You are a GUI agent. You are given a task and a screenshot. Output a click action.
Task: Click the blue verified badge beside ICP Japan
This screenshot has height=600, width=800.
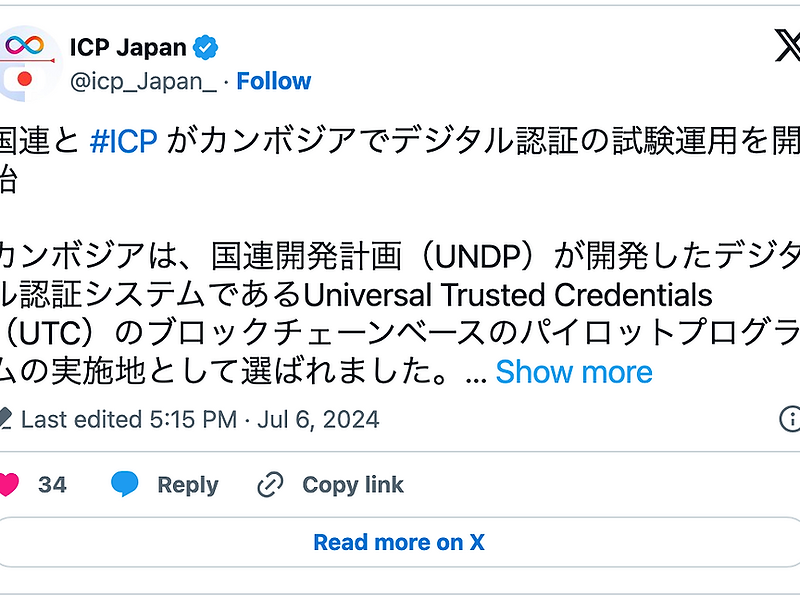click(x=207, y=45)
